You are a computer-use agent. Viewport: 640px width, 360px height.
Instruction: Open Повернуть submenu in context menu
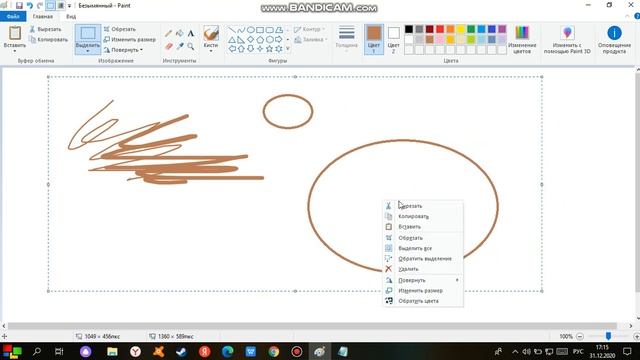point(423,280)
